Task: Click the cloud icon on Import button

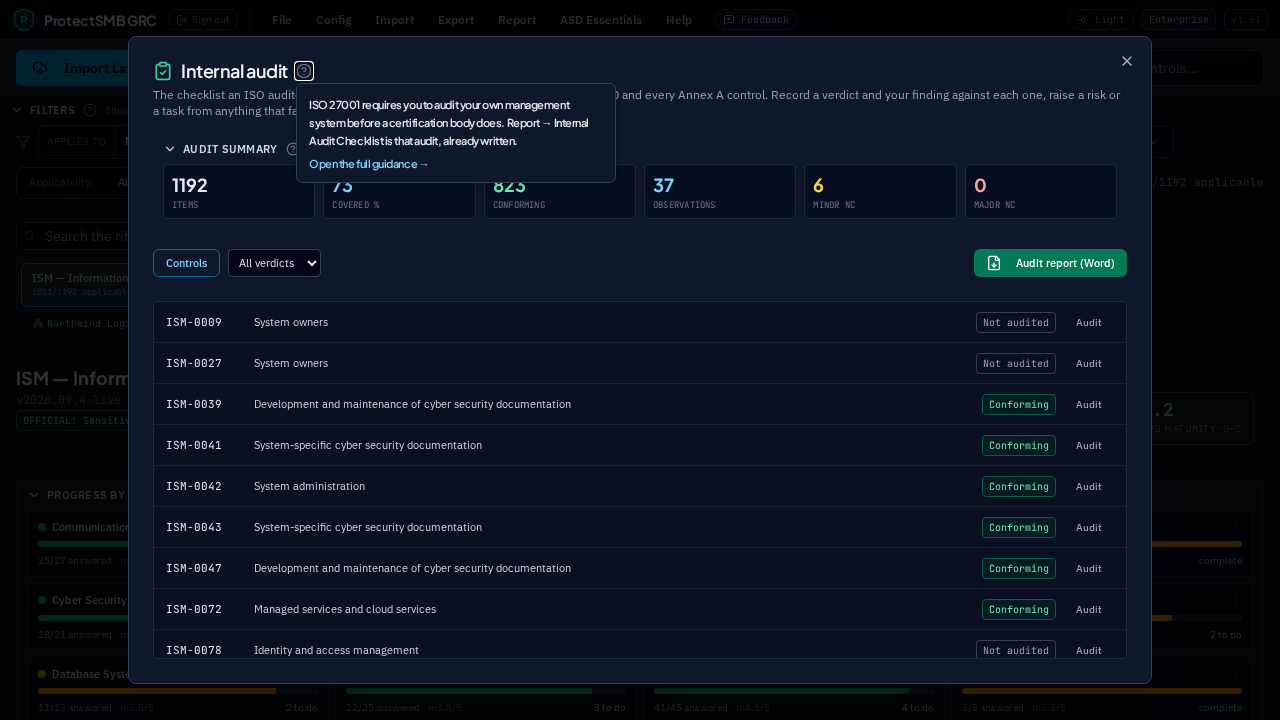Action: click(41, 68)
